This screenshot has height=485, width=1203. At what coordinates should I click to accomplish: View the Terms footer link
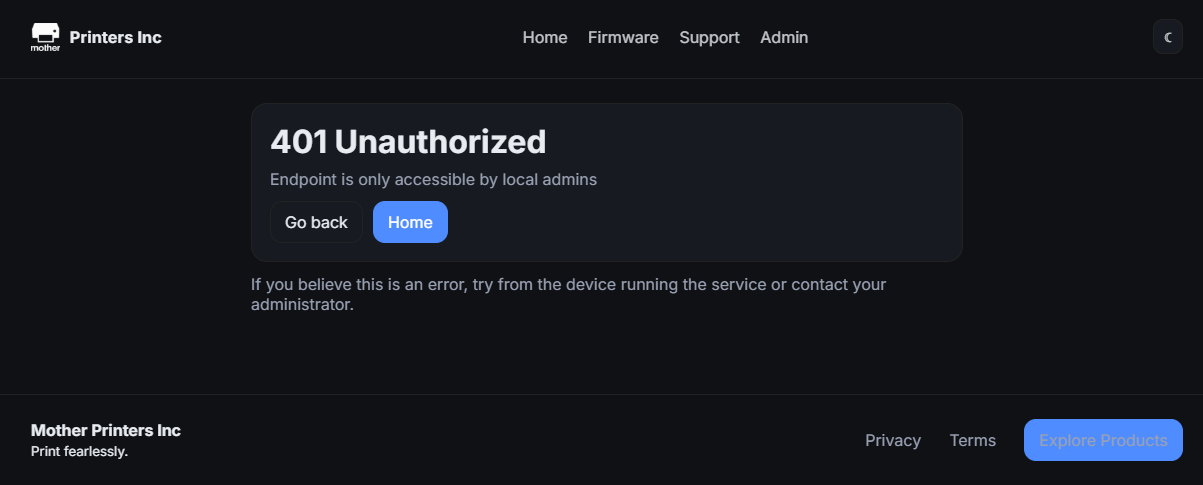pyautogui.click(x=972, y=440)
